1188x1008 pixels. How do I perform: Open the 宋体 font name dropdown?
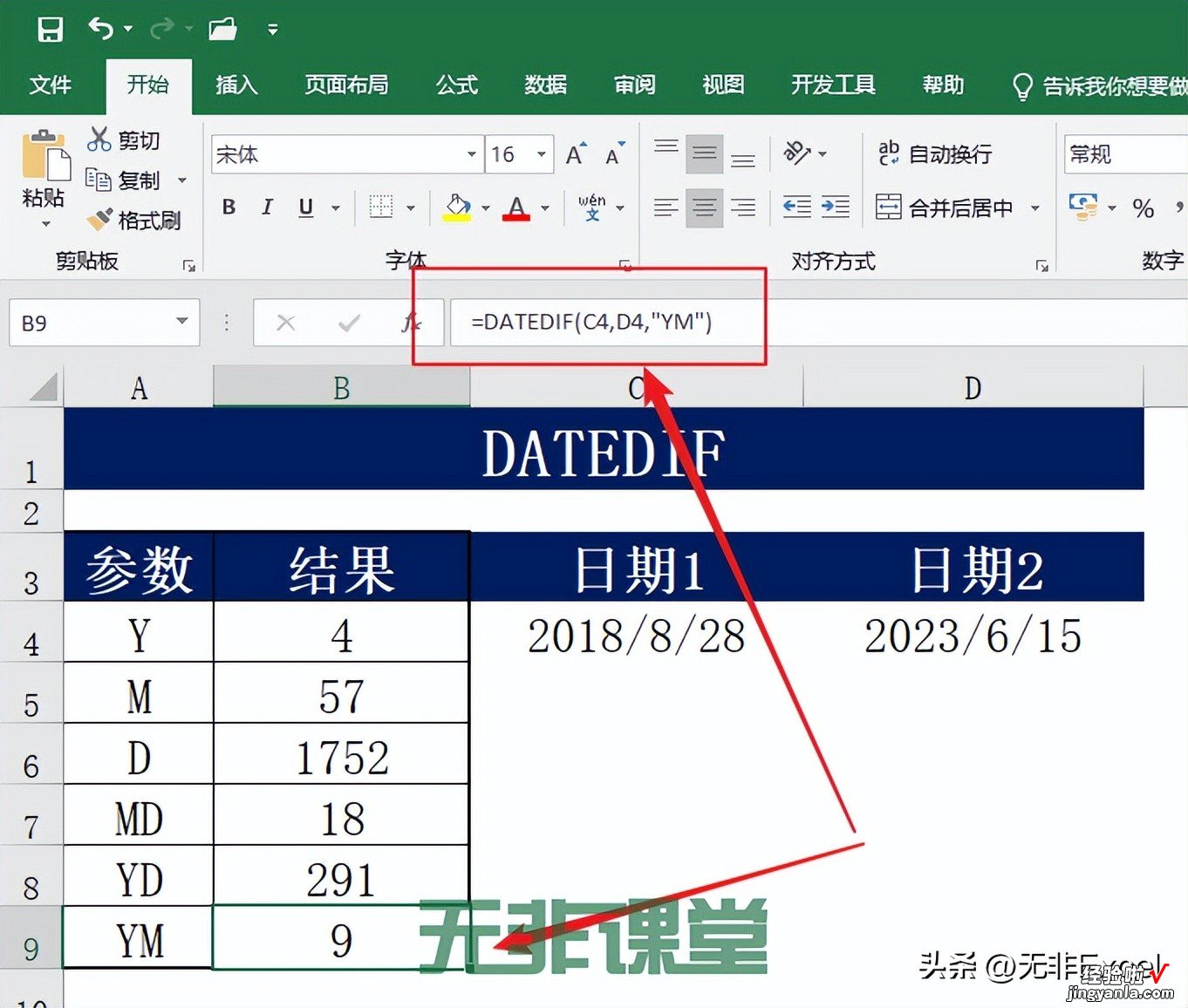point(471,154)
